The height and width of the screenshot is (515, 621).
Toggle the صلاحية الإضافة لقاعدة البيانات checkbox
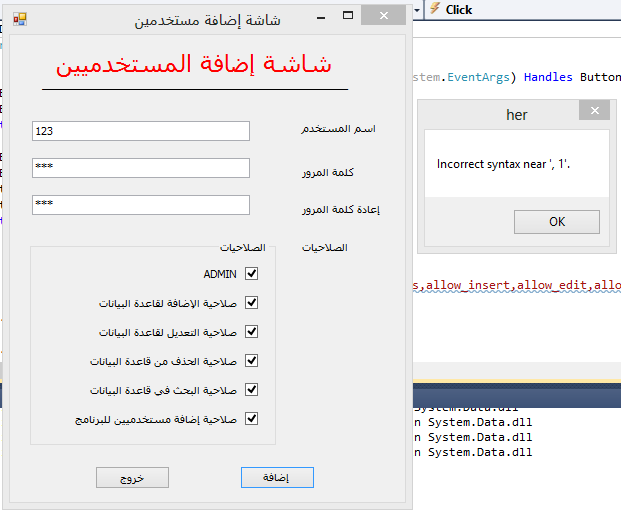pos(251,303)
